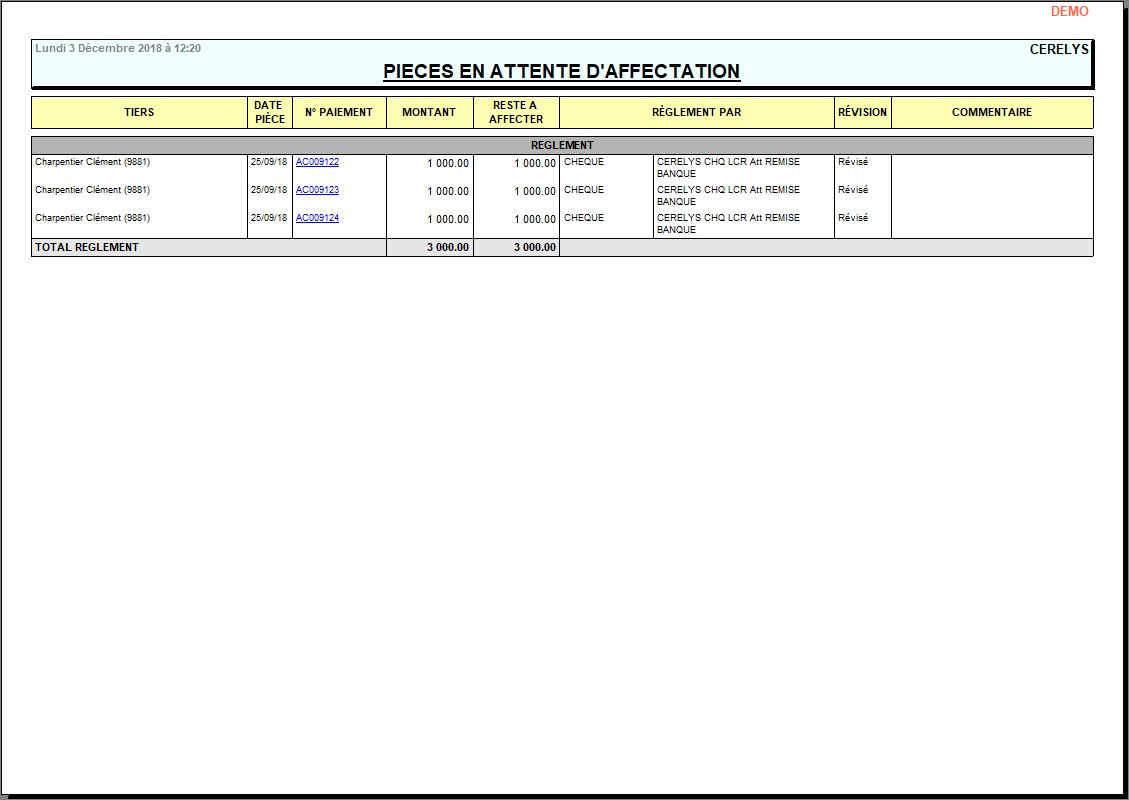The width and height of the screenshot is (1129, 800).
Task: Open payment link AC009122
Action: 317,162
